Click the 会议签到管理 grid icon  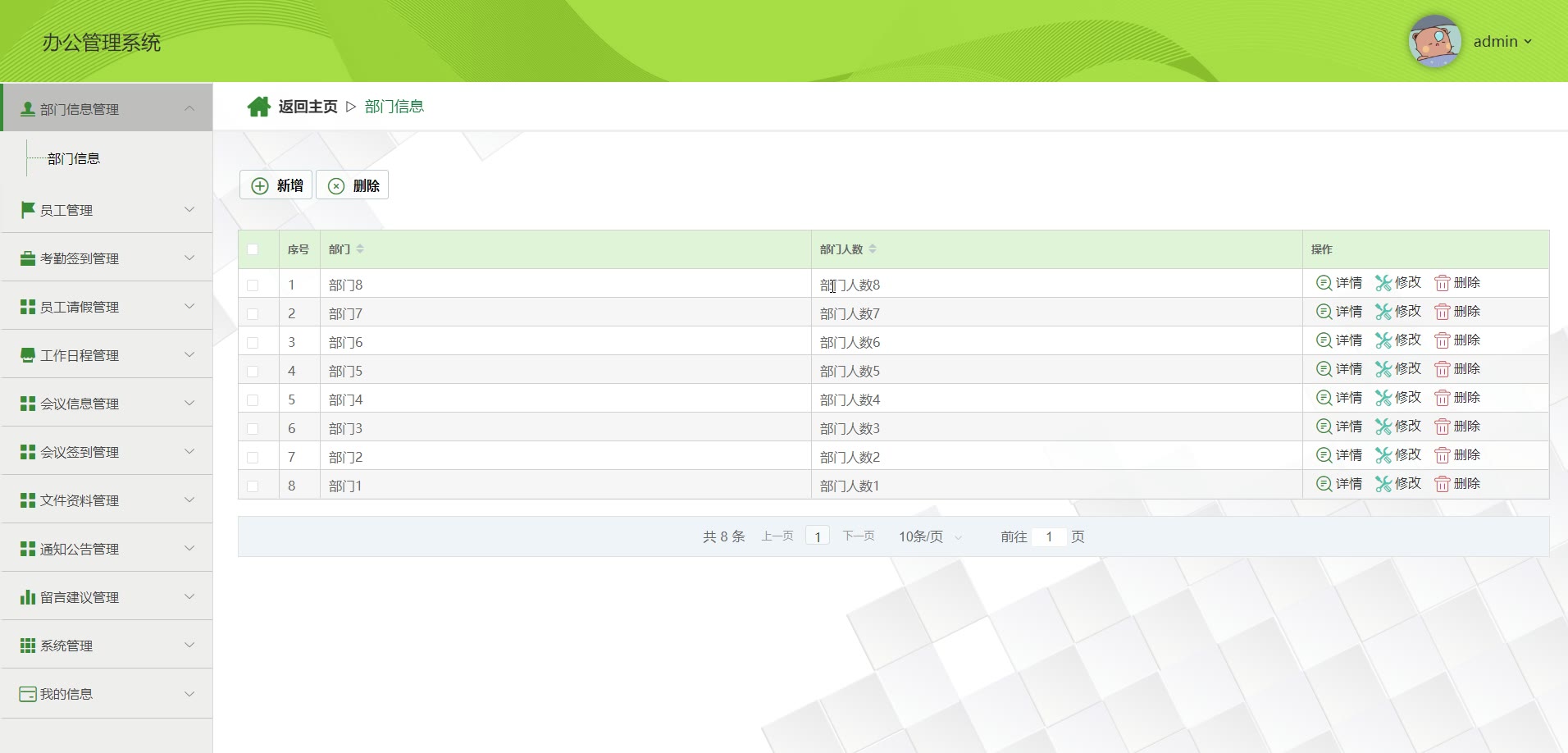click(x=28, y=452)
